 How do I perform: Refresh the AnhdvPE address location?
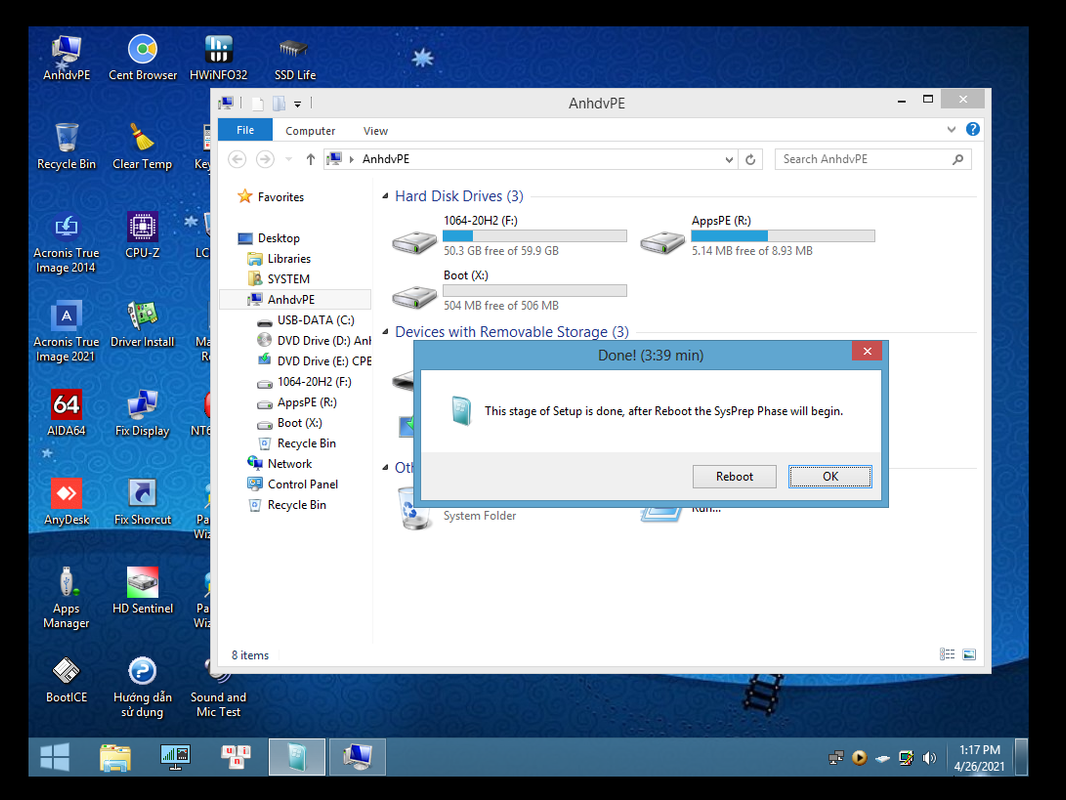(x=750, y=160)
